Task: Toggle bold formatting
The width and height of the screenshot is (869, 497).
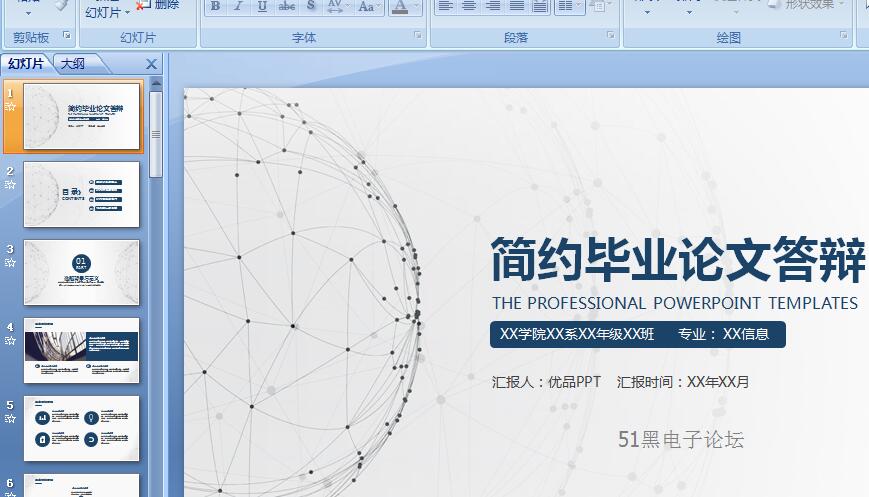Action: pos(216,7)
